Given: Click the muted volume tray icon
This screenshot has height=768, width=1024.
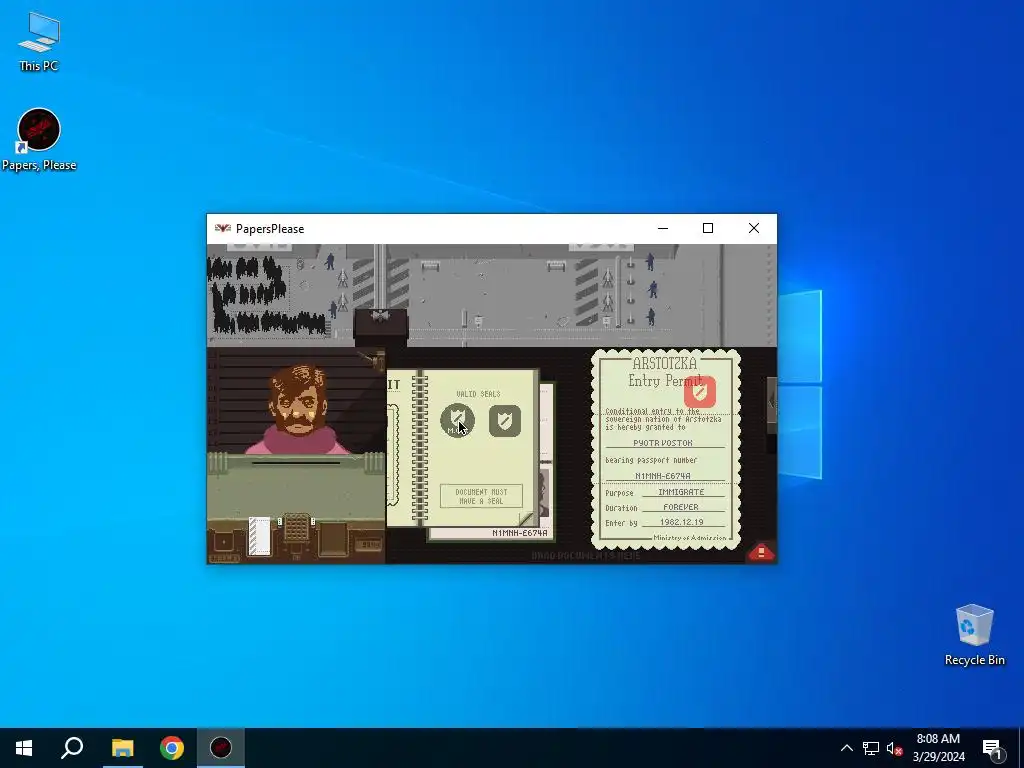Looking at the screenshot, I should pos(894,748).
